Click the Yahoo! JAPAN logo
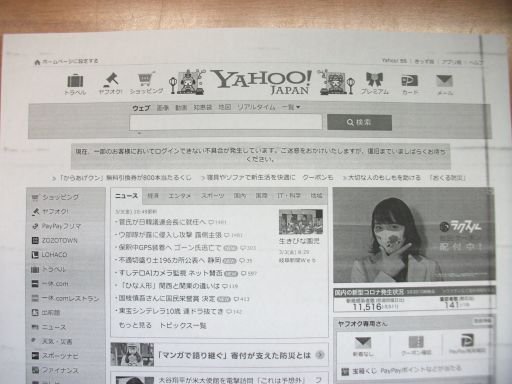Image resolution: width=512 pixels, height=384 pixels. pyautogui.click(x=262, y=82)
